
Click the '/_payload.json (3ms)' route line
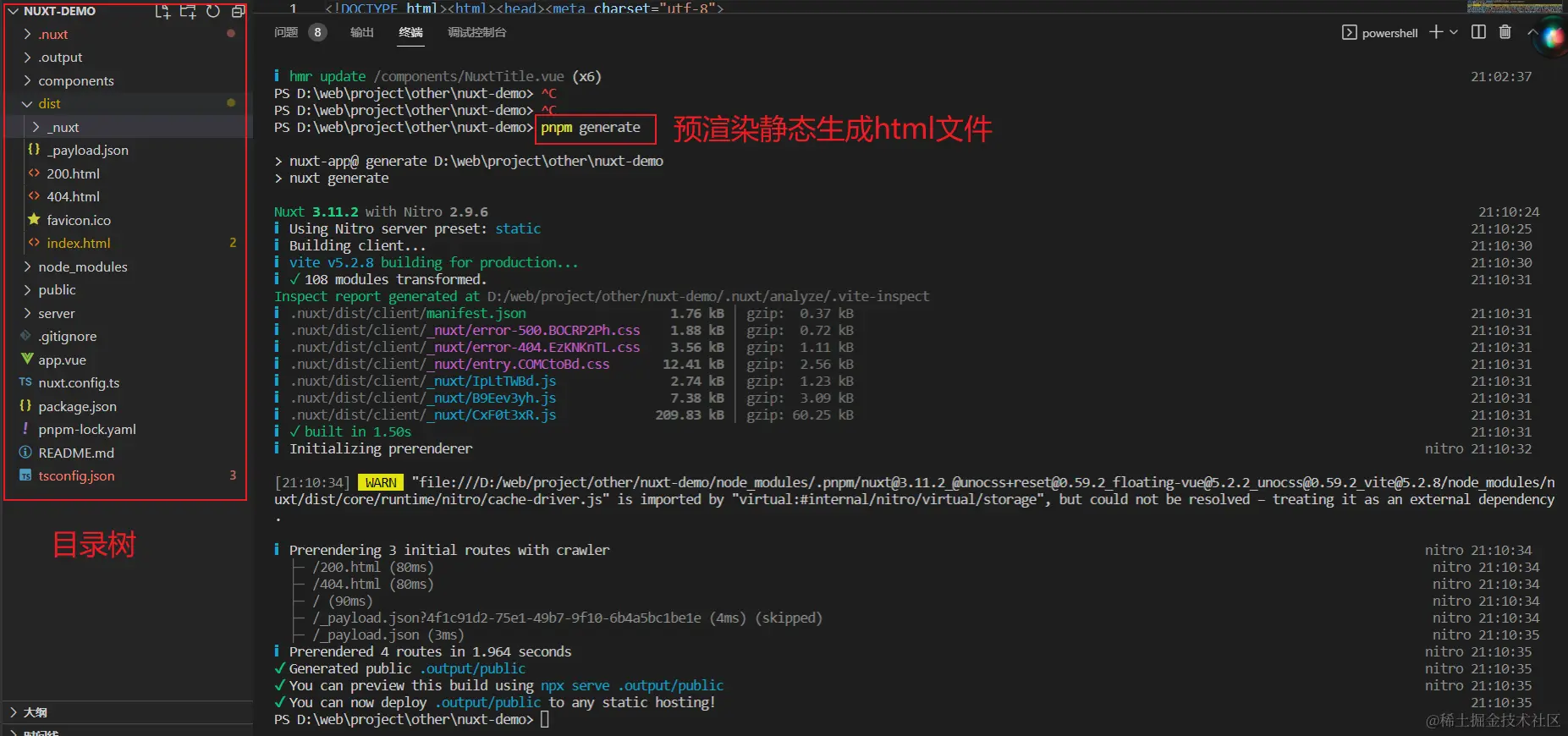coord(388,634)
